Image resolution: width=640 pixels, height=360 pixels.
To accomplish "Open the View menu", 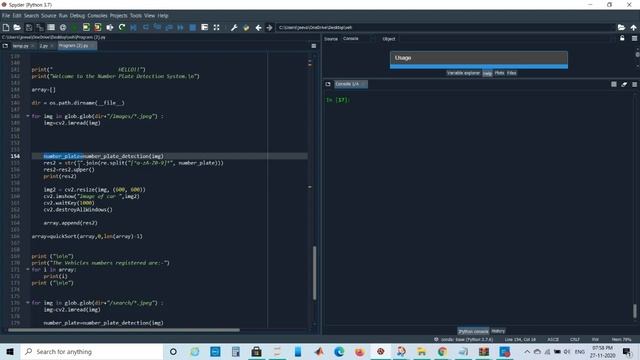I will pyautogui.click(x=149, y=16).
